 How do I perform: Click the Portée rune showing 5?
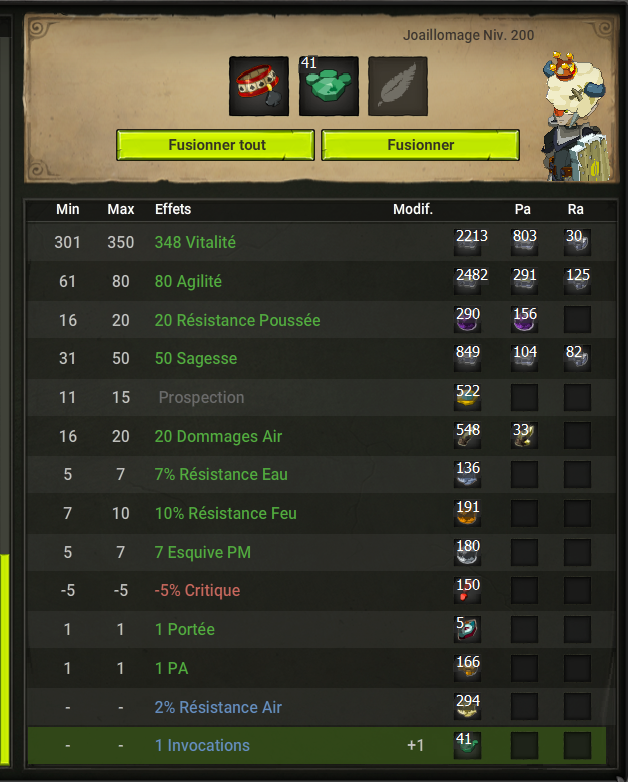pos(467,629)
